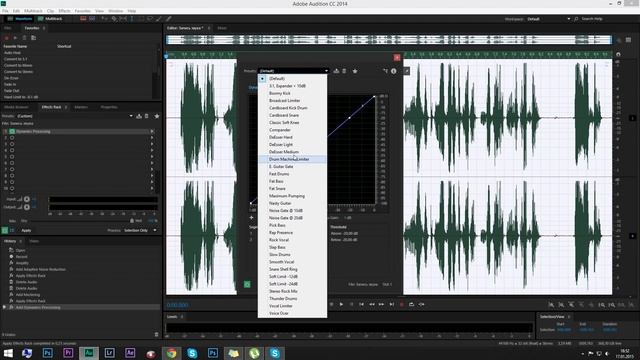Screen dimensions: 640x360
Task: Record new favorite red button
Action: (7, 38)
